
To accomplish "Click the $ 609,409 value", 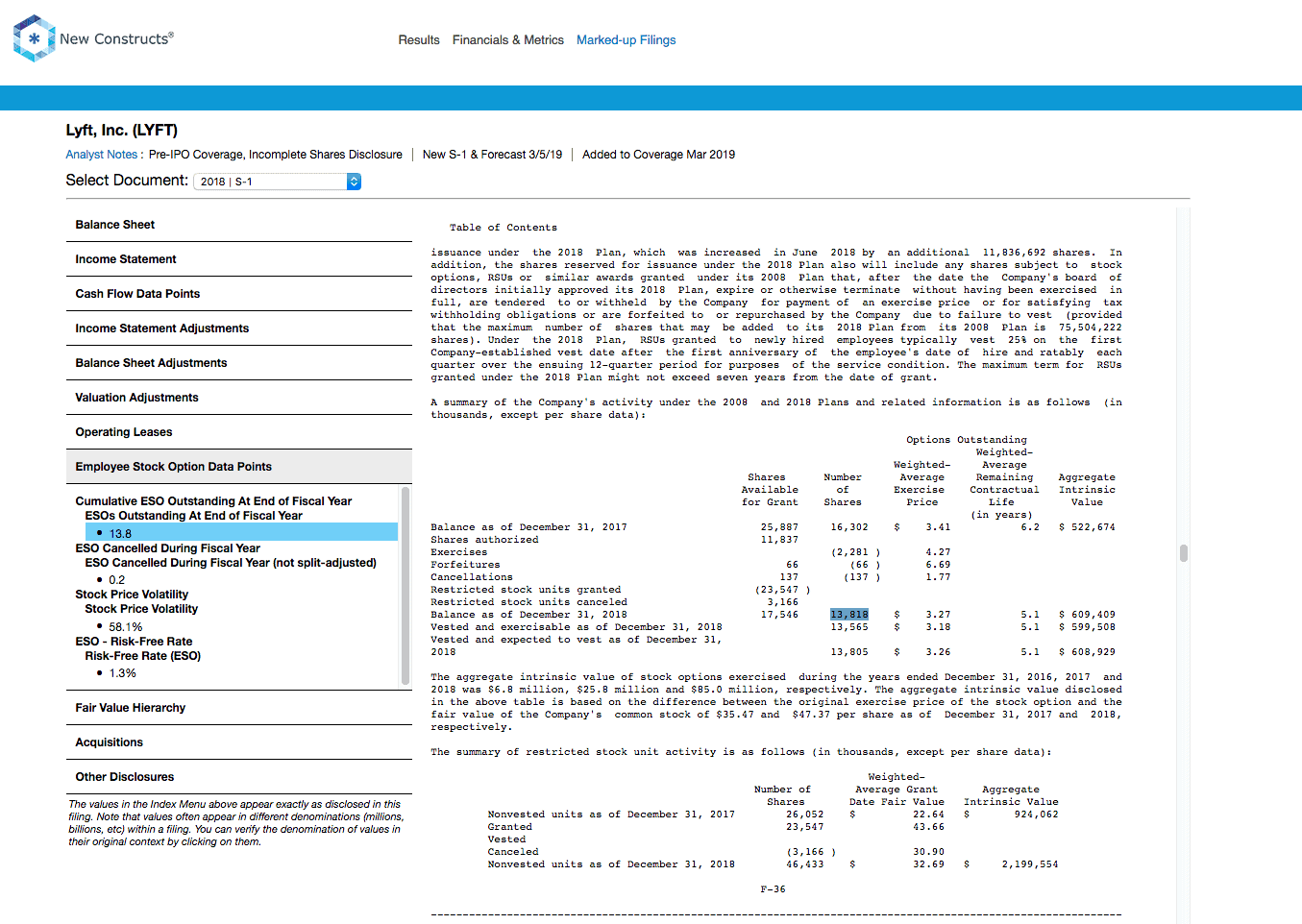I will click(1087, 615).
